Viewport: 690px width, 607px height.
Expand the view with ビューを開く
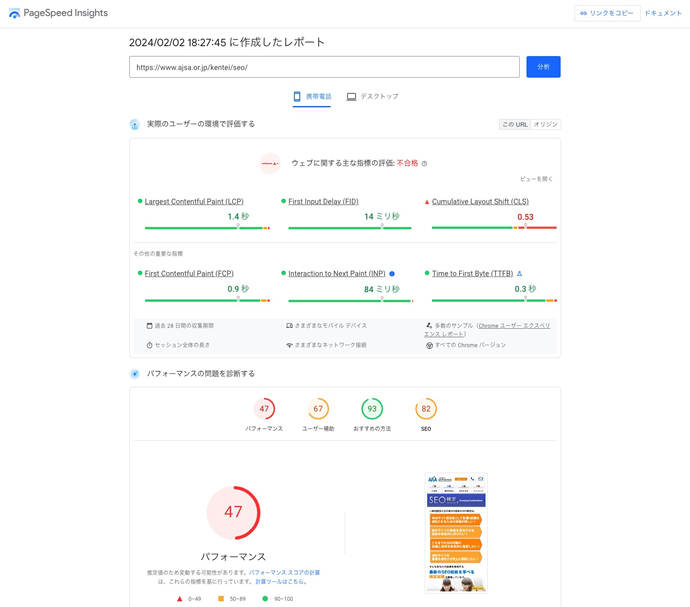point(536,179)
